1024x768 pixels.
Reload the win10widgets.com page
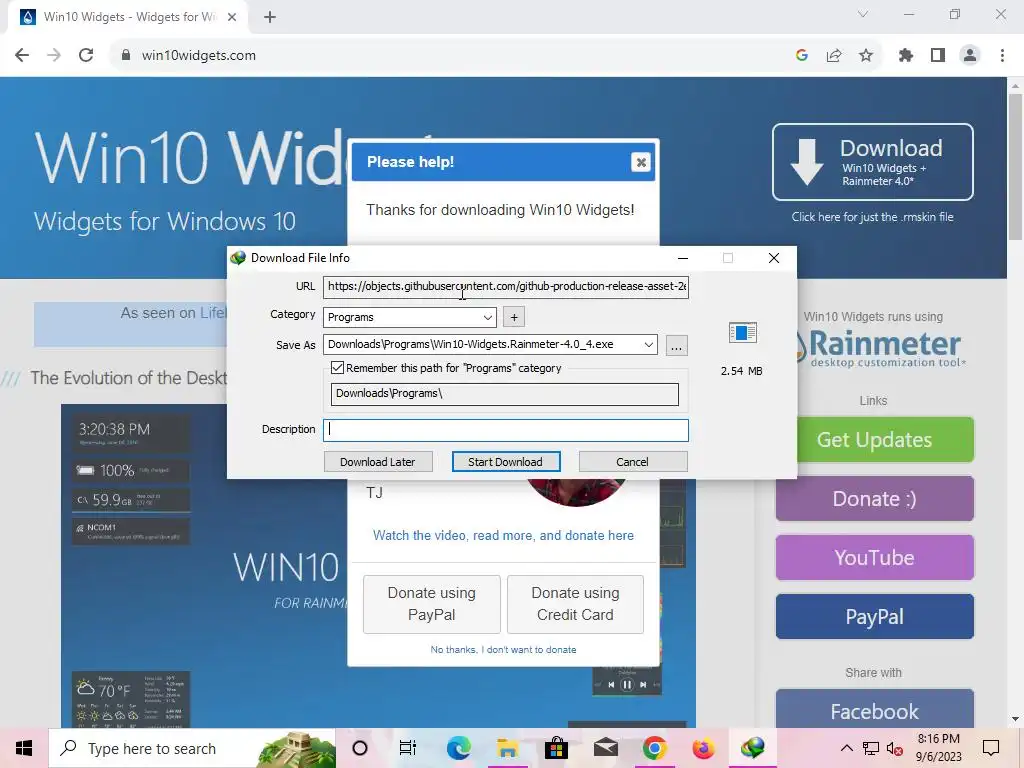point(86,56)
